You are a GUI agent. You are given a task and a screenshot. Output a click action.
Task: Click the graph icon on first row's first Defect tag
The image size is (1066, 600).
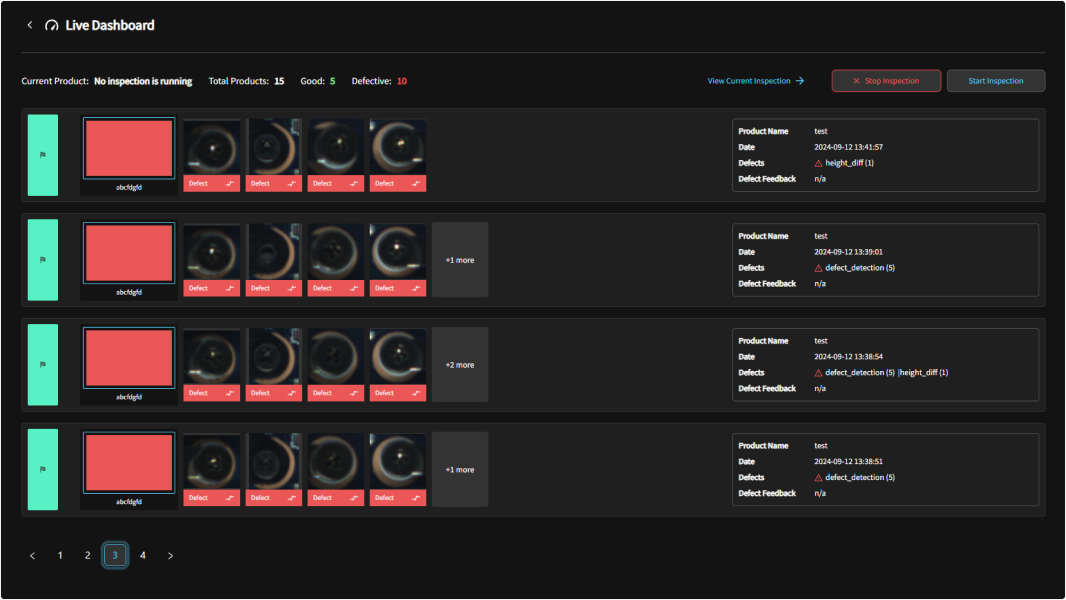pyautogui.click(x=230, y=184)
